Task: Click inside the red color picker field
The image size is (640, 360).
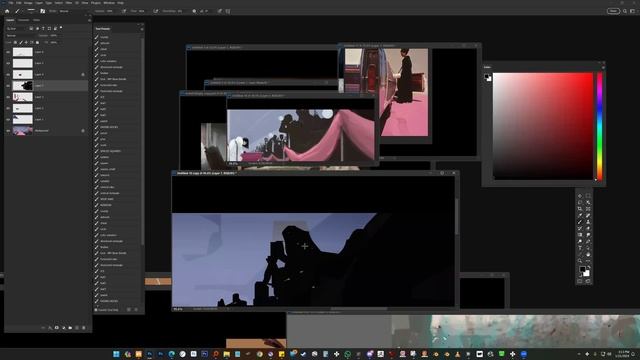Action: [543, 126]
